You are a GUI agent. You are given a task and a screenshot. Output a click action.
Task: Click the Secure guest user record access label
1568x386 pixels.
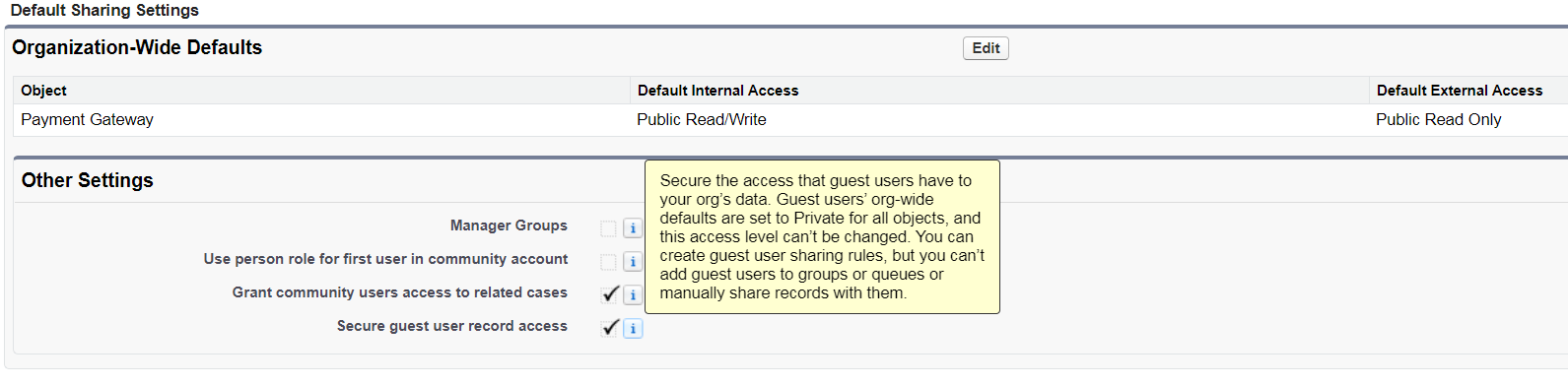tap(452, 326)
